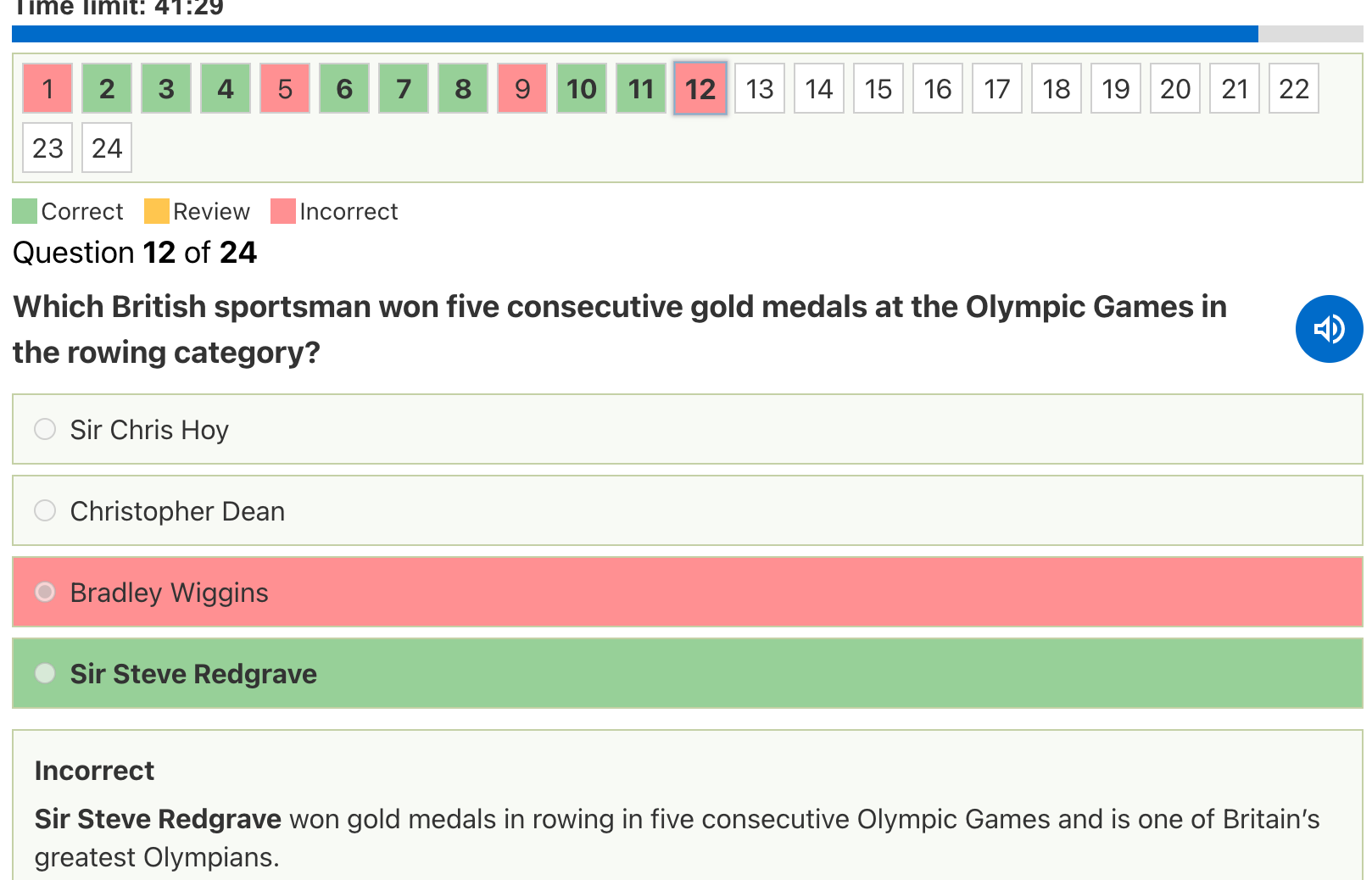
Task: Open question 9 from the question grid
Action: (x=522, y=88)
